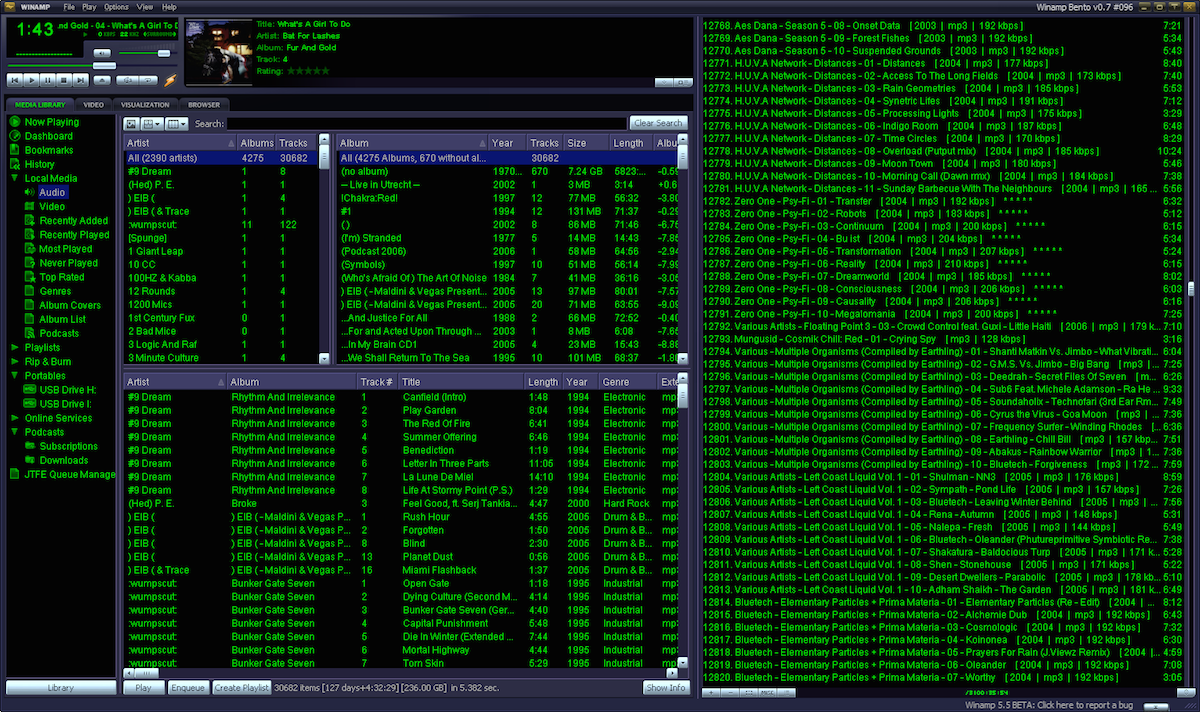Open the Options menu
This screenshot has width=1200, height=712.
tap(116, 7)
